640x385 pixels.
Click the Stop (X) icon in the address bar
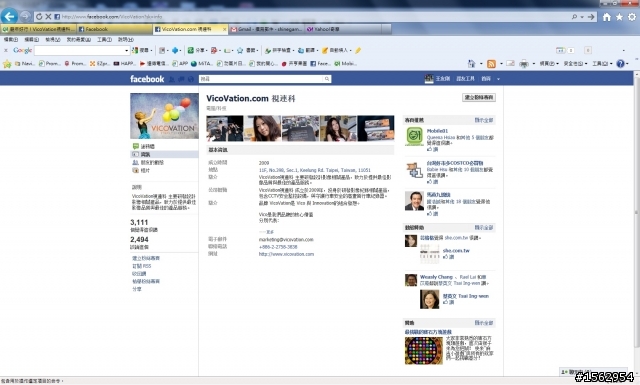click(x=48, y=17)
